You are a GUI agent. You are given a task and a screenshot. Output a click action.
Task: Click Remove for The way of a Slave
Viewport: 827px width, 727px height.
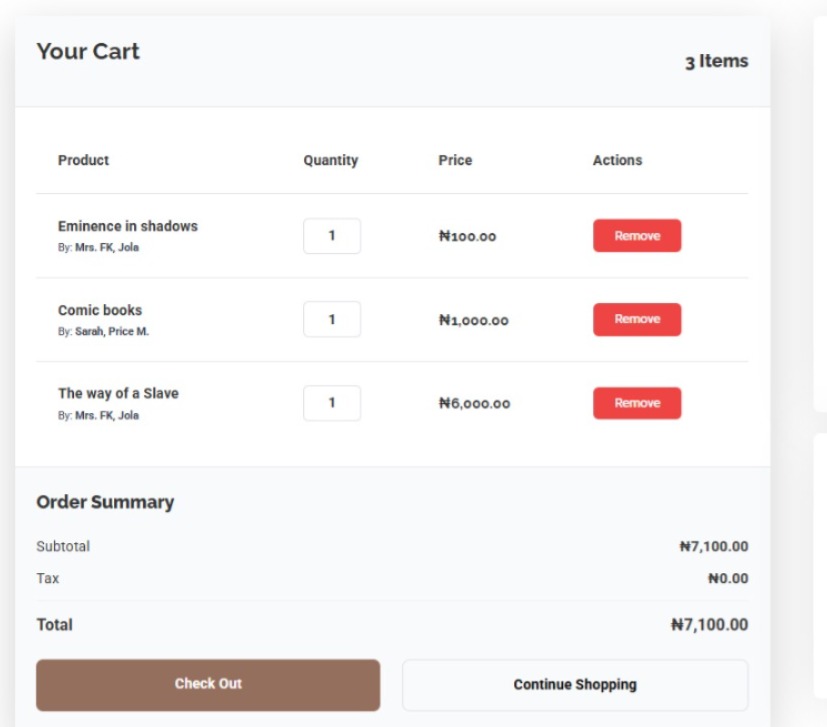coord(637,403)
